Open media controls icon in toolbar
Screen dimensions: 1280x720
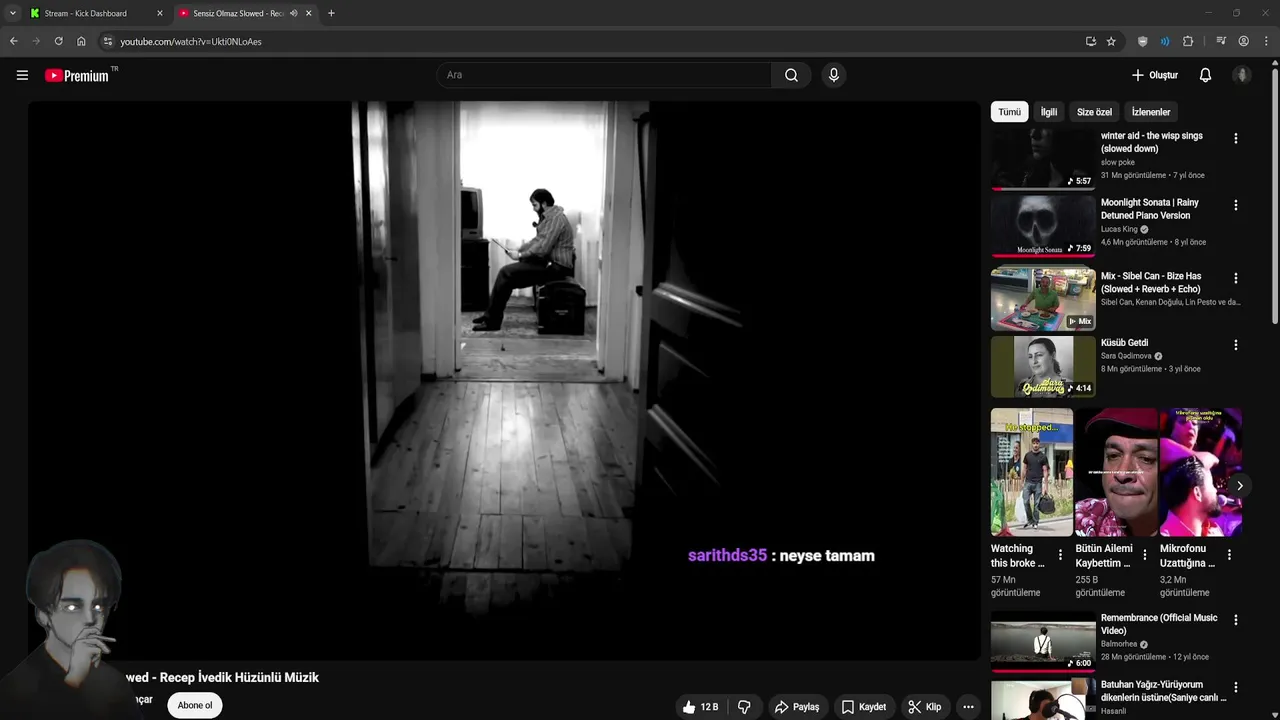1221,41
